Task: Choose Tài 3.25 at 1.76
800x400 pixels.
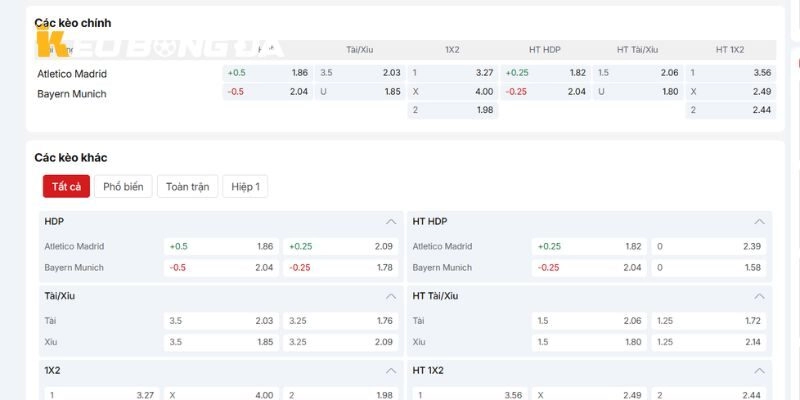Action: (x=341, y=321)
